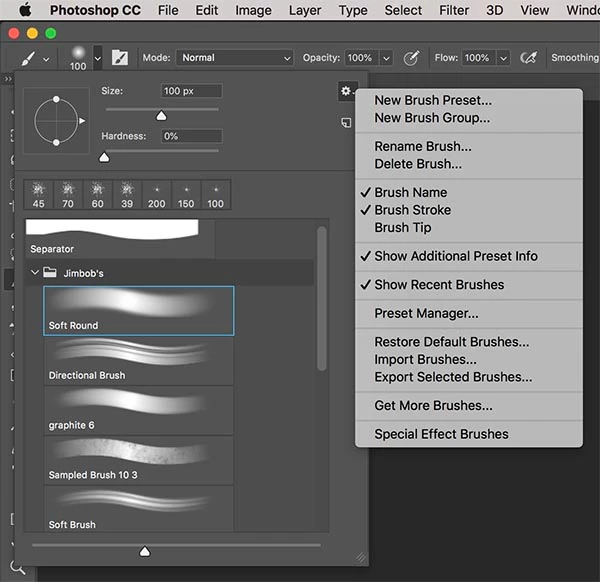Open the tool preset picker arrow

(x=46, y=59)
